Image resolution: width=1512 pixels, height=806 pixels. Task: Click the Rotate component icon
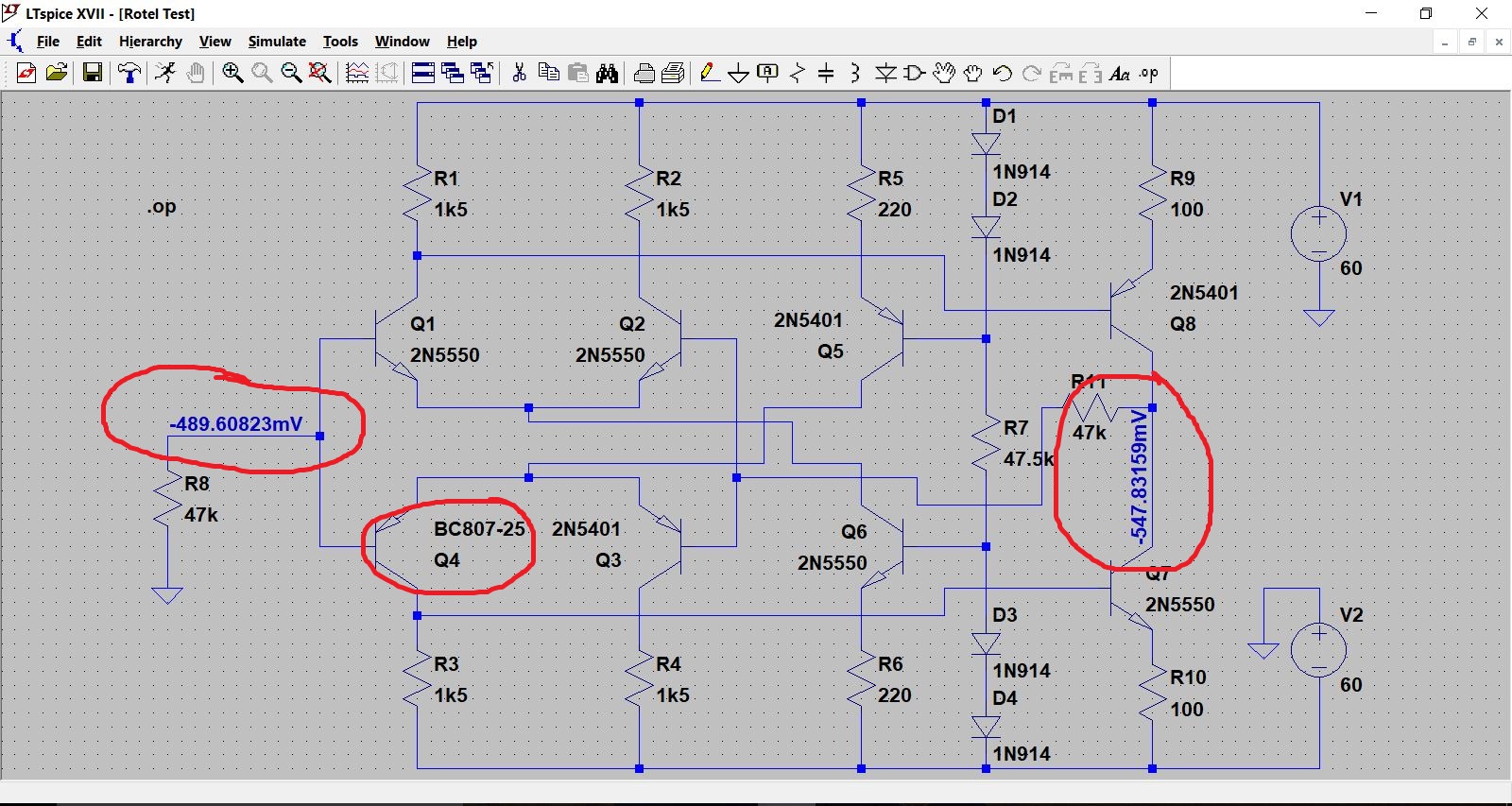[x=1061, y=73]
